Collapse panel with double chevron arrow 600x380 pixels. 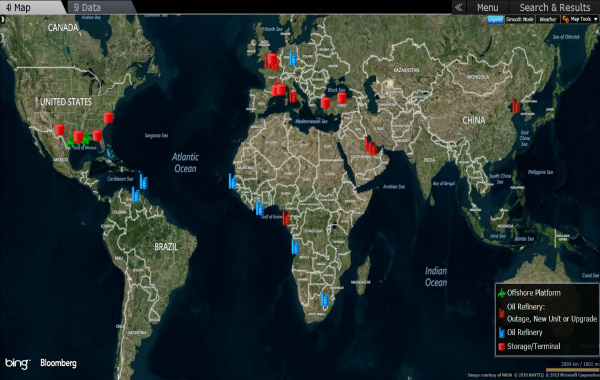coord(458,7)
